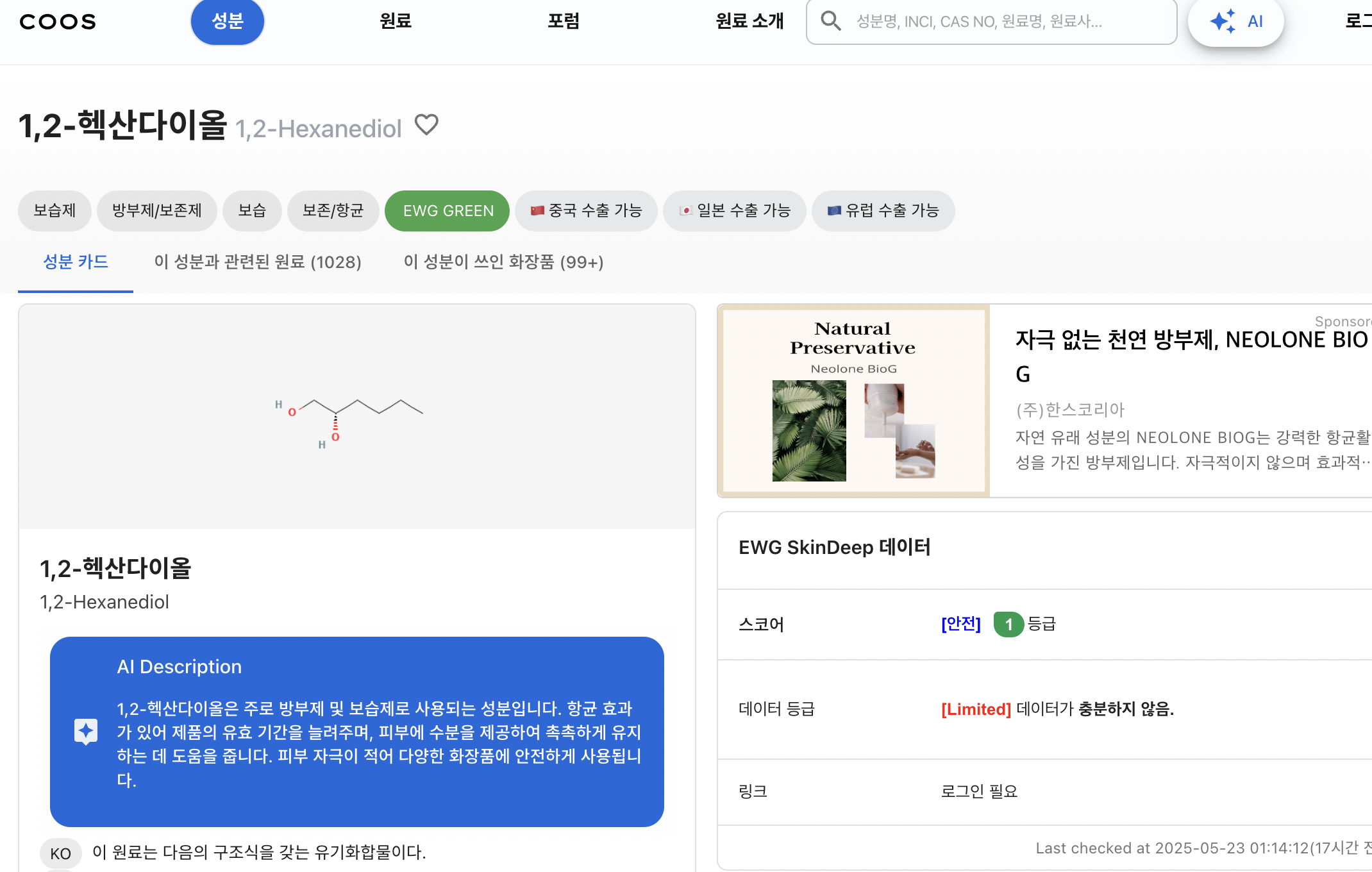Select the 성분 카드 tab
Image resolution: width=1372 pixels, height=872 pixels.
(x=76, y=262)
